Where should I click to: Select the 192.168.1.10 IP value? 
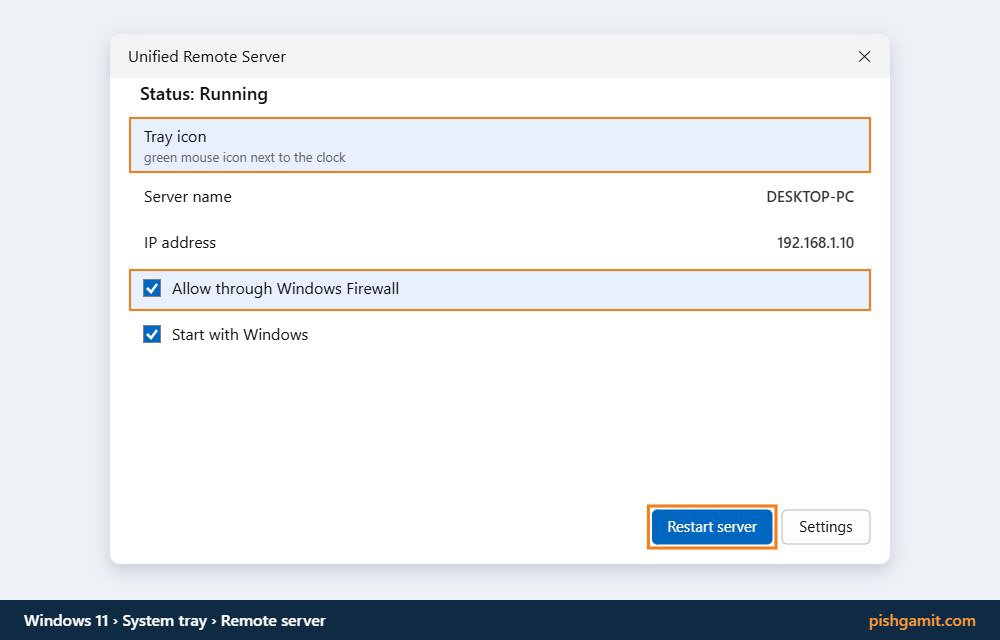[x=815, y=243]
